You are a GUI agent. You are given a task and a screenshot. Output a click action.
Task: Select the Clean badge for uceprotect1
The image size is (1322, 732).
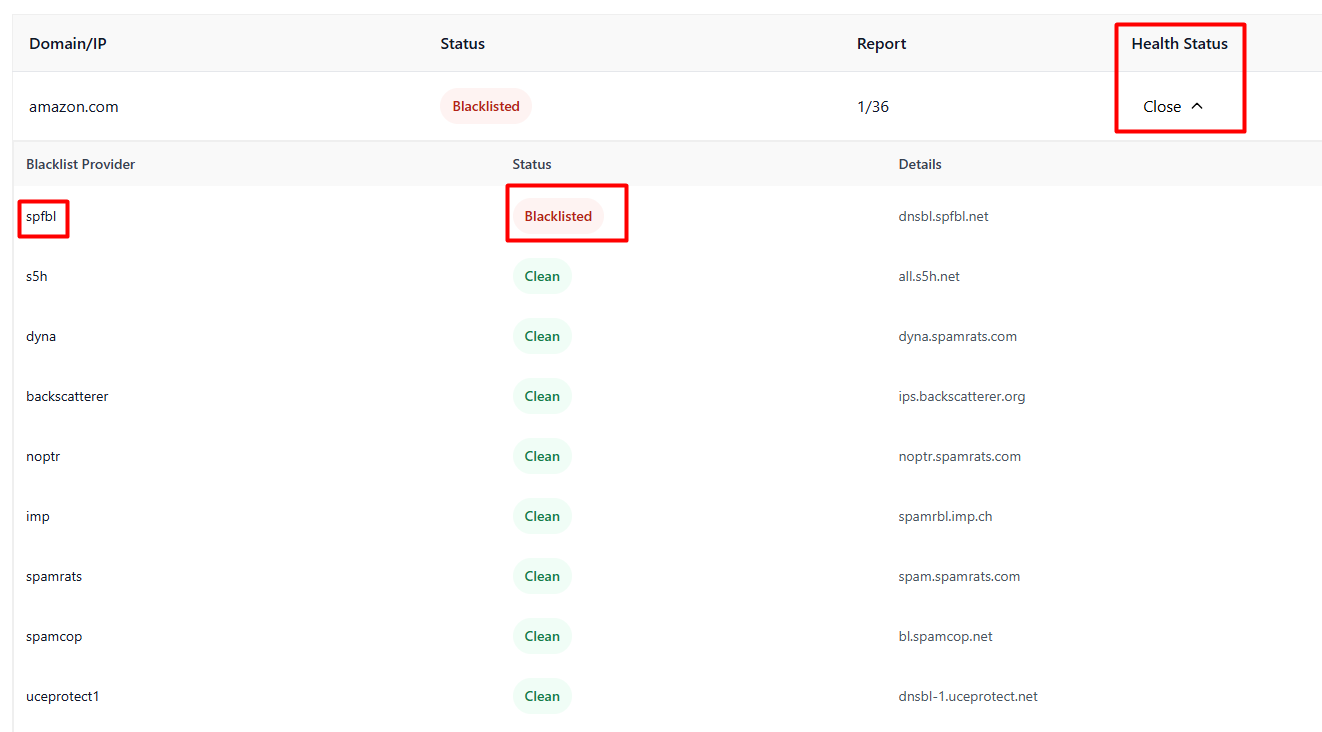[542, 696]
